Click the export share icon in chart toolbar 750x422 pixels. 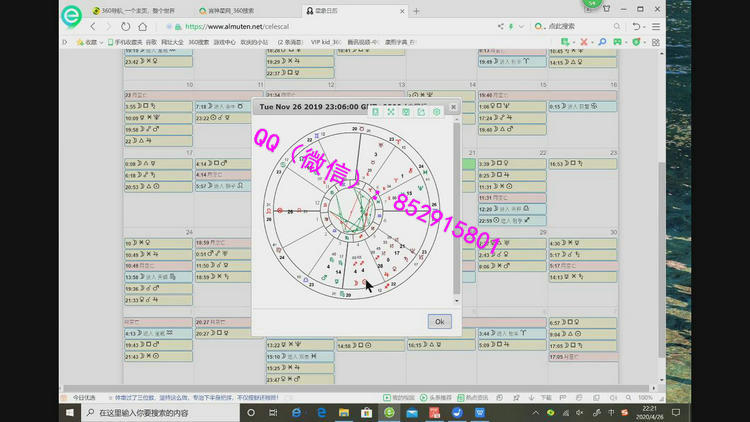(x=421, y=112)
